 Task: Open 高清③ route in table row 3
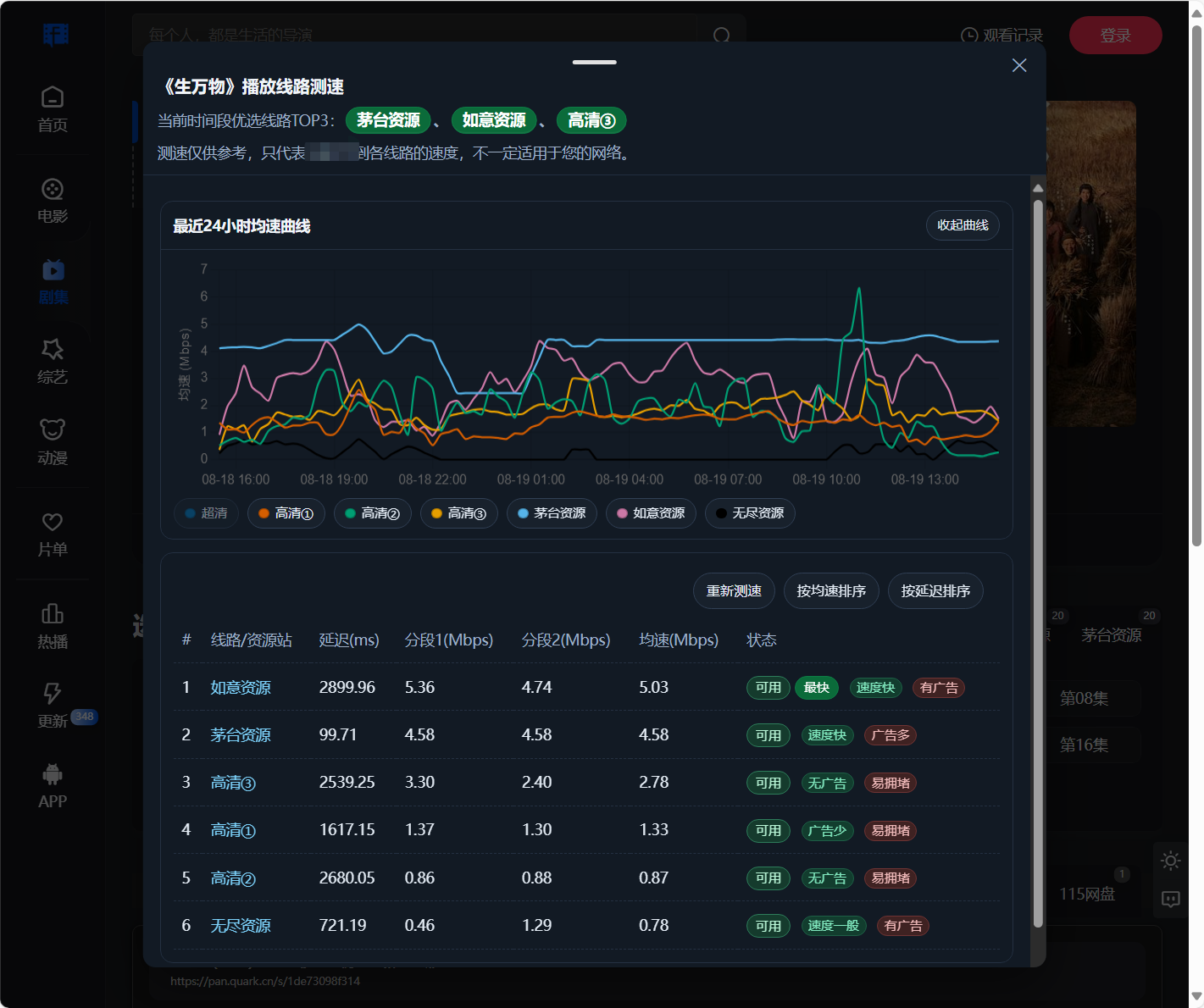coord(233,783)
